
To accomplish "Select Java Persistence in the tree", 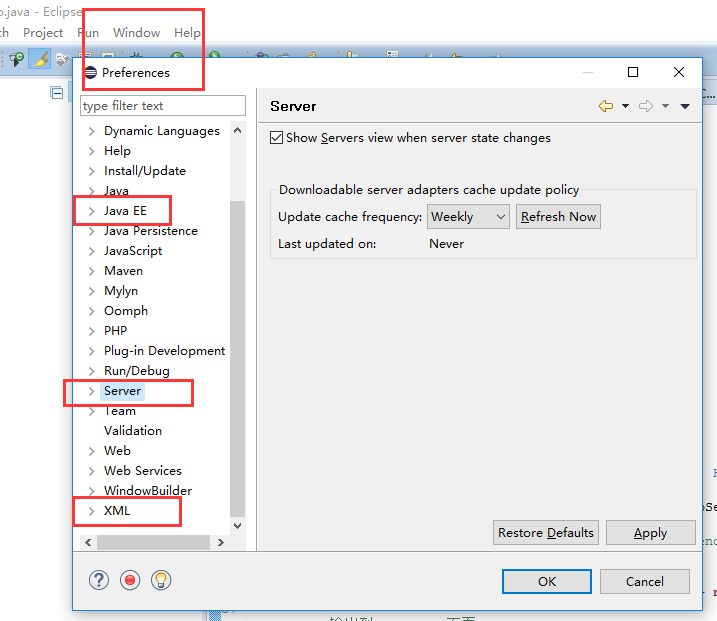I will pyautogui.click(x=150, y=231).
